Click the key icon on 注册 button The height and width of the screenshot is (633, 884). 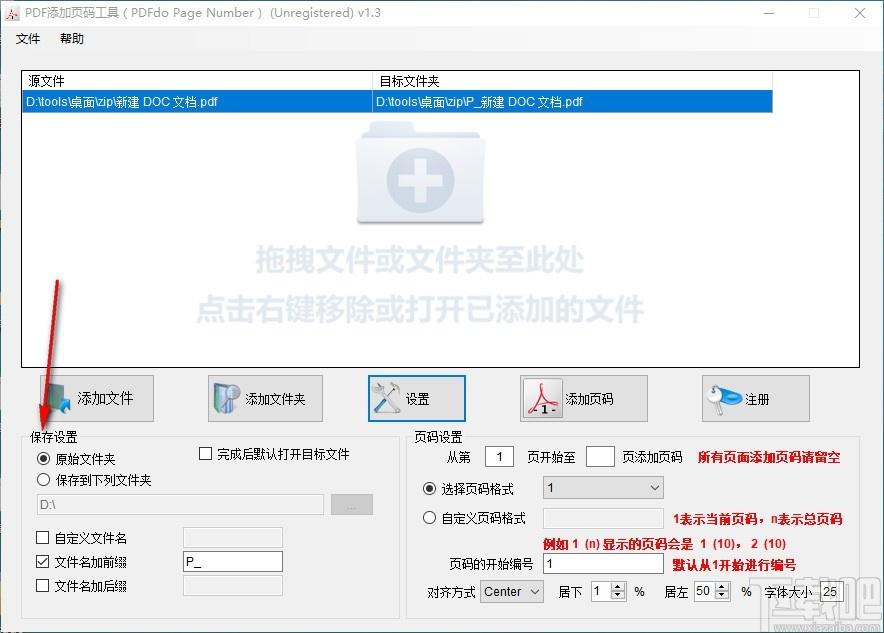pyautogui.click(x=724, y=399)
